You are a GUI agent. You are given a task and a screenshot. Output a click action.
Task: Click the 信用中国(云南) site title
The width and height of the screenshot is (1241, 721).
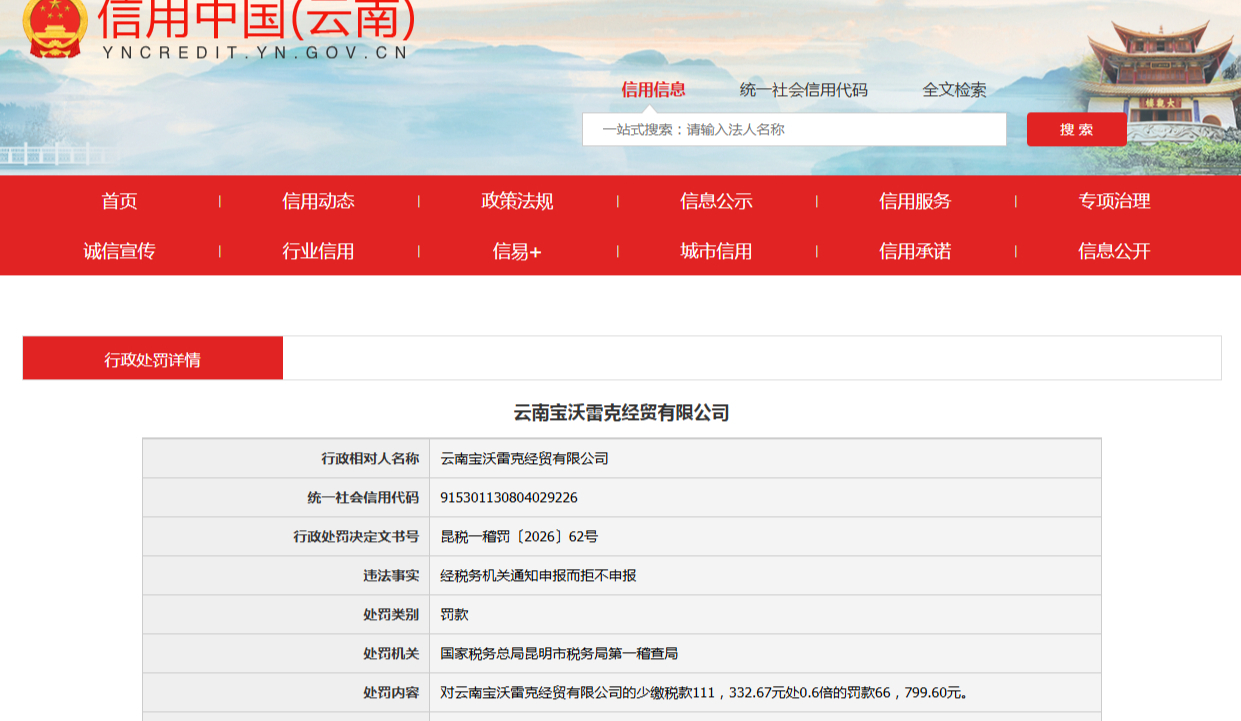point(258,18)
